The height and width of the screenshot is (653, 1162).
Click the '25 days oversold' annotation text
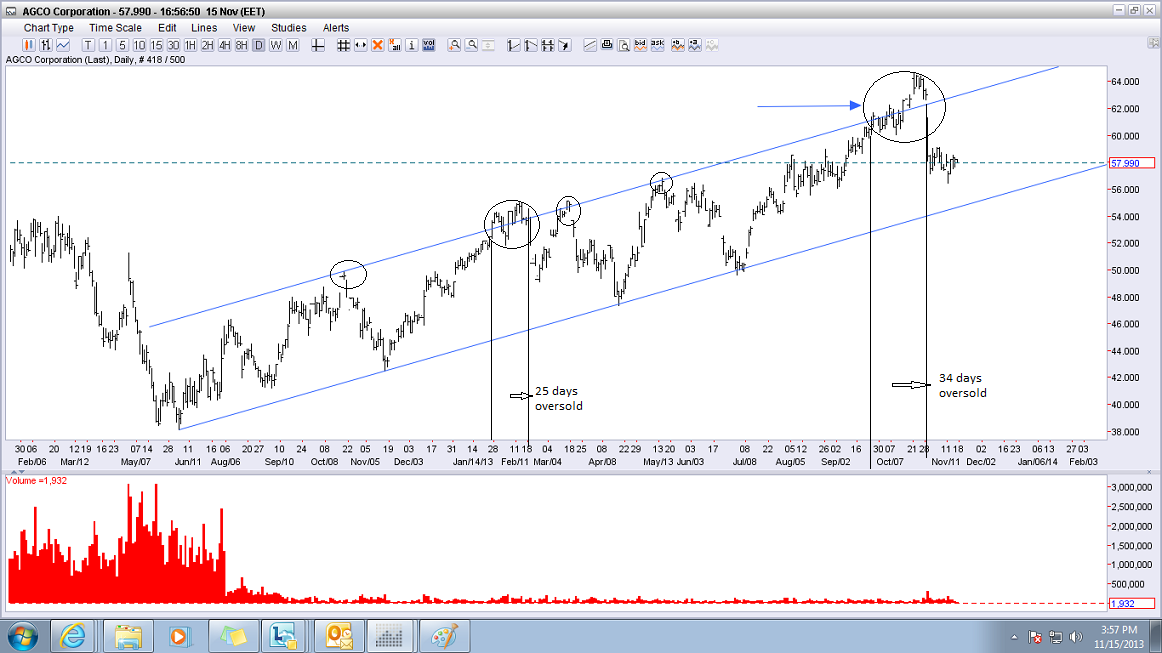[559, 398]
